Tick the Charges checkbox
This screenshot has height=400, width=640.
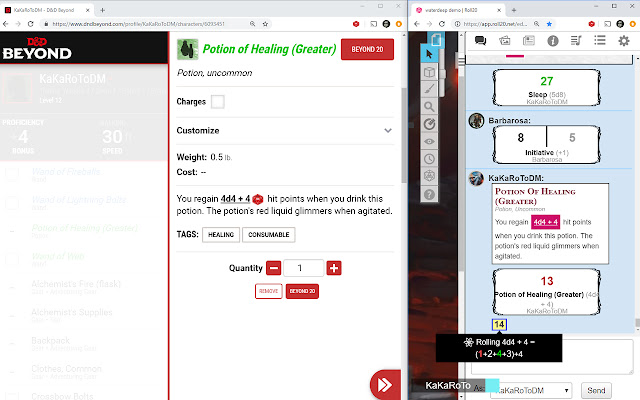pos(218,102)
